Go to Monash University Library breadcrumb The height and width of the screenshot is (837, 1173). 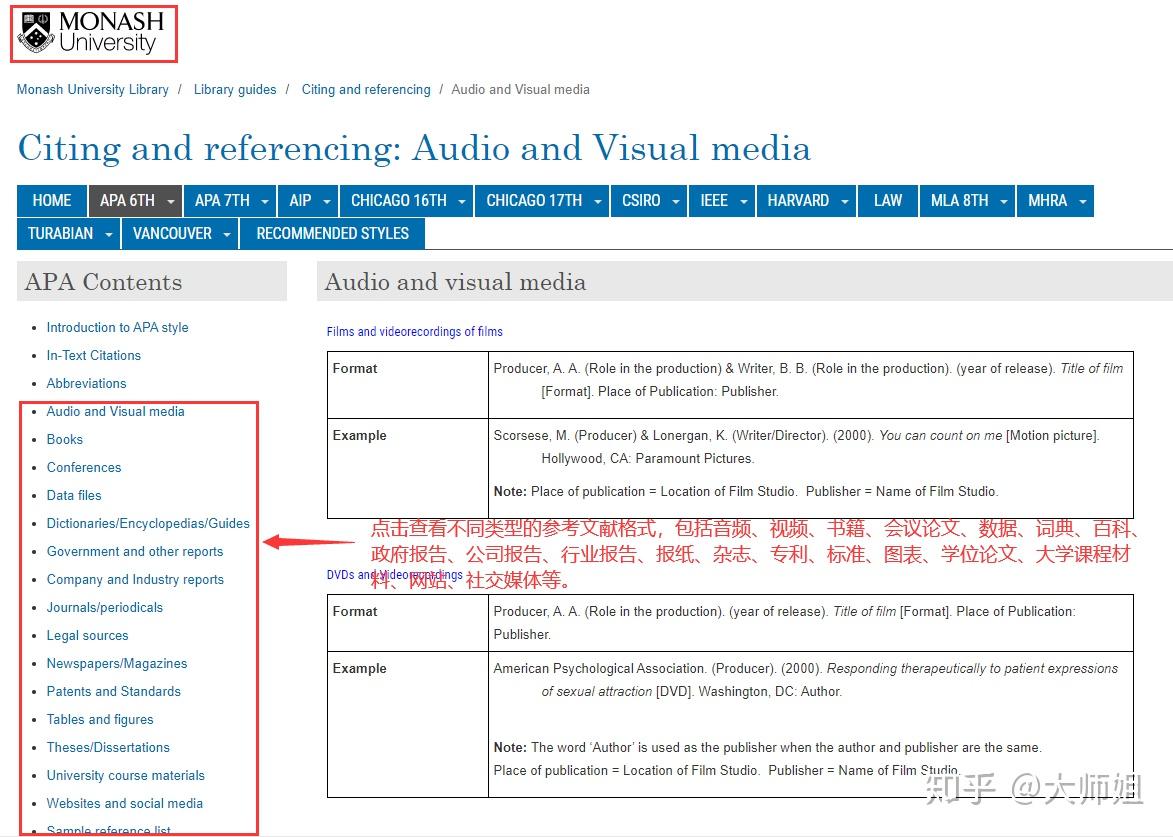tap(93, 90)
